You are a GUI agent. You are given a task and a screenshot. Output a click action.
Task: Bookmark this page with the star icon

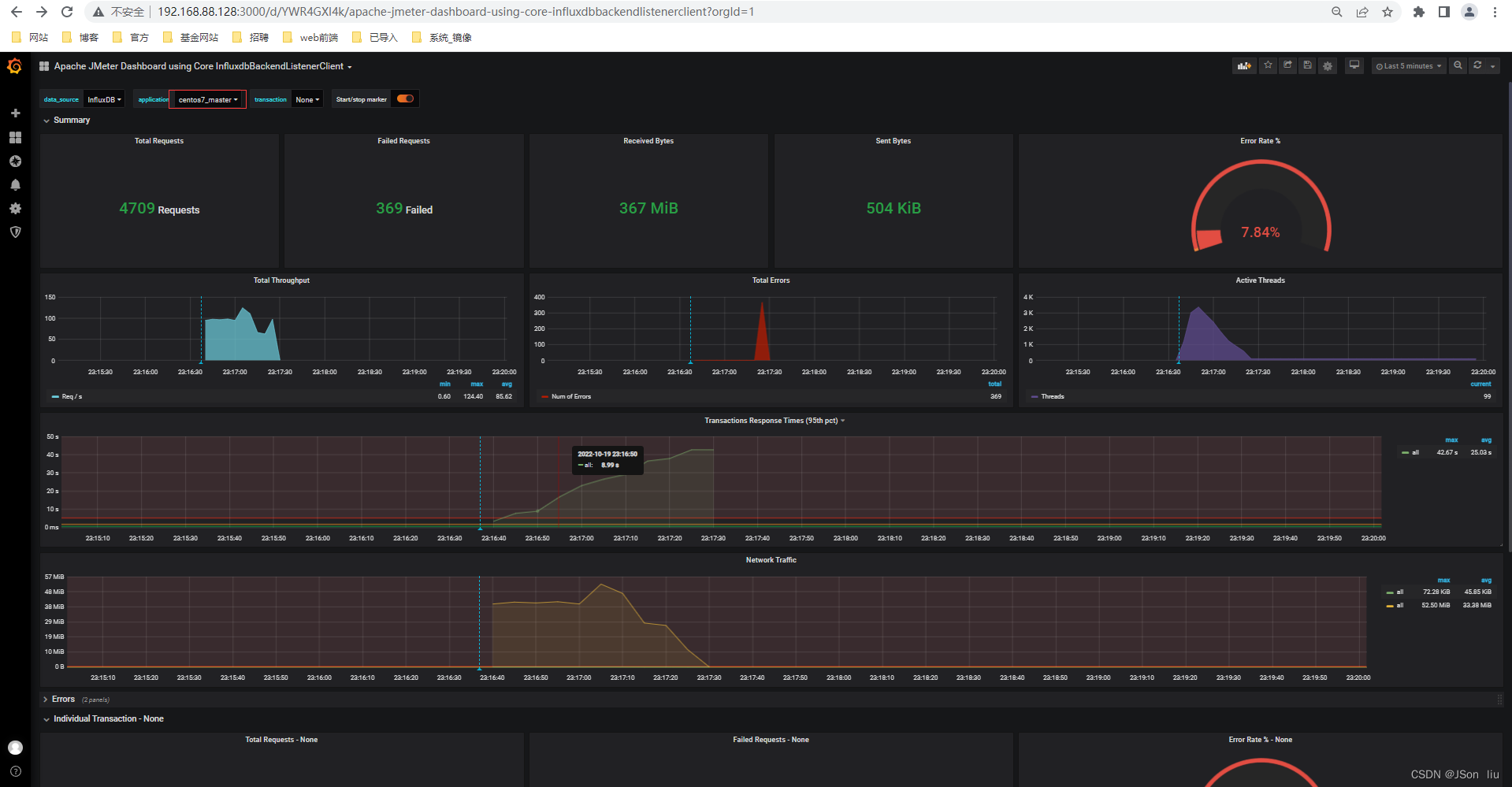(x=1388, y=12)
